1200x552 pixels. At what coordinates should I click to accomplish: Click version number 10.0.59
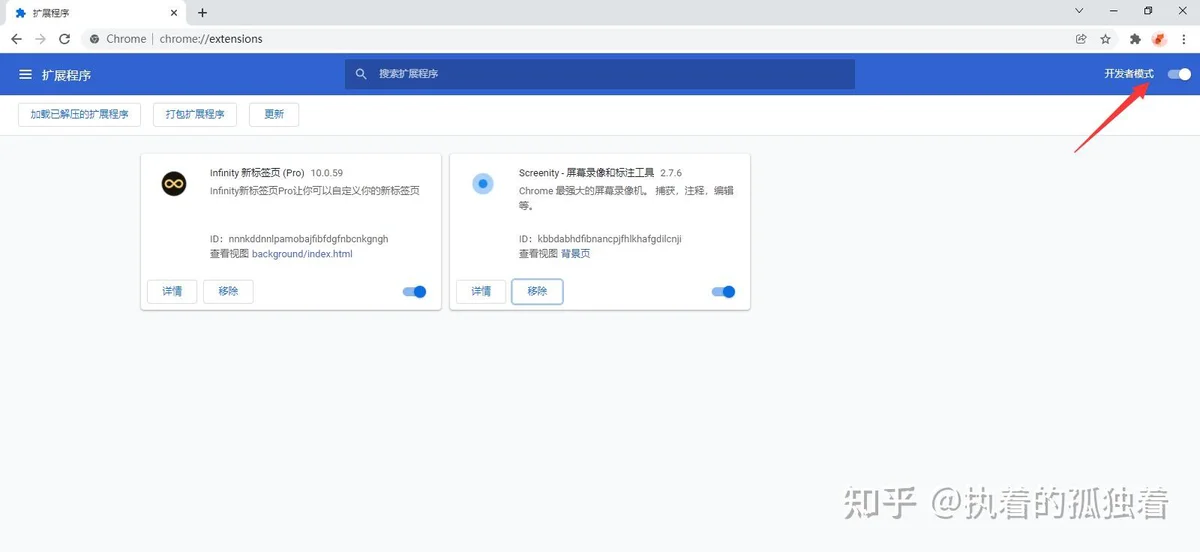(327, 173)
